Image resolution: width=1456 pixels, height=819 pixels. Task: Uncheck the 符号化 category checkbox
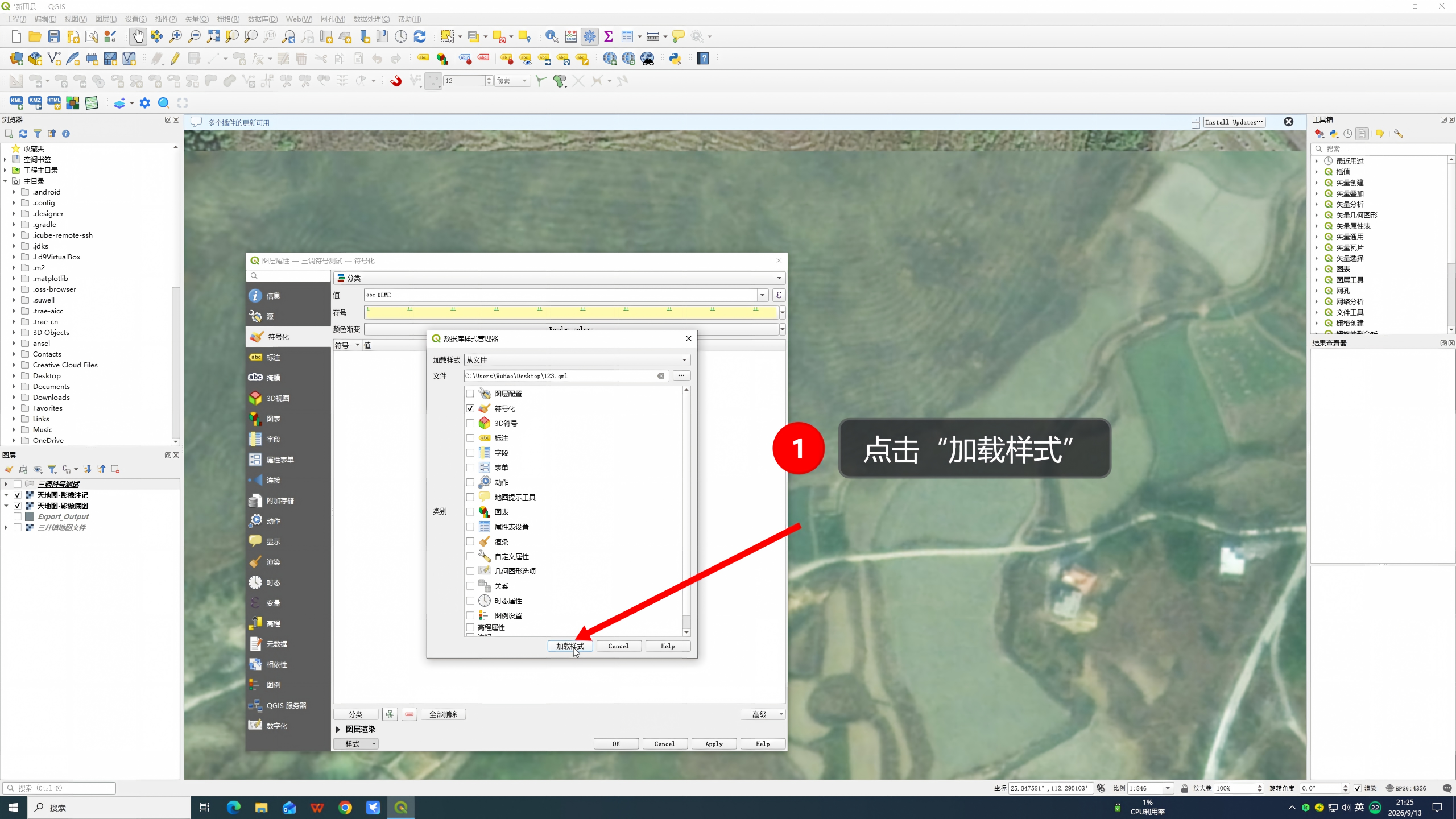470,408
